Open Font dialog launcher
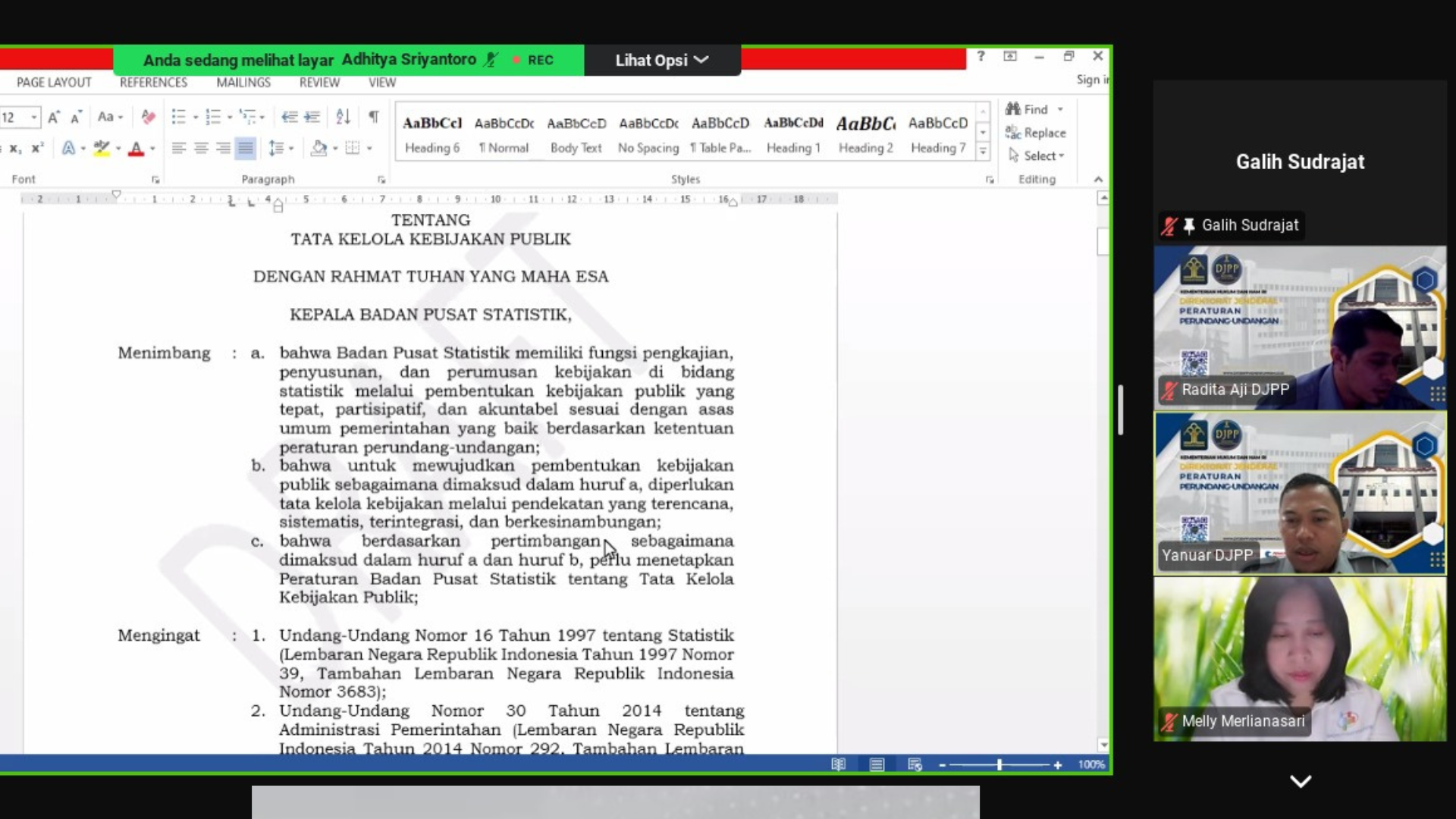Image resolution: width=1456 pixels, height=819 pixels. (x=155, y=180)
